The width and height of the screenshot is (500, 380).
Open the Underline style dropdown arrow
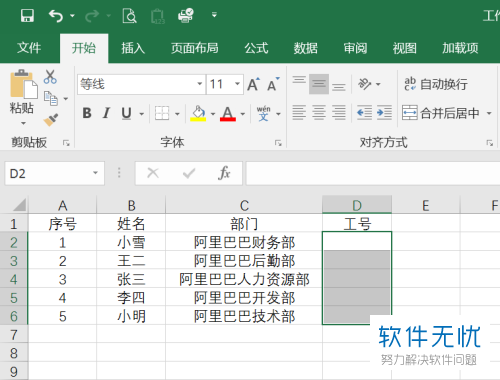pos(142,114)
